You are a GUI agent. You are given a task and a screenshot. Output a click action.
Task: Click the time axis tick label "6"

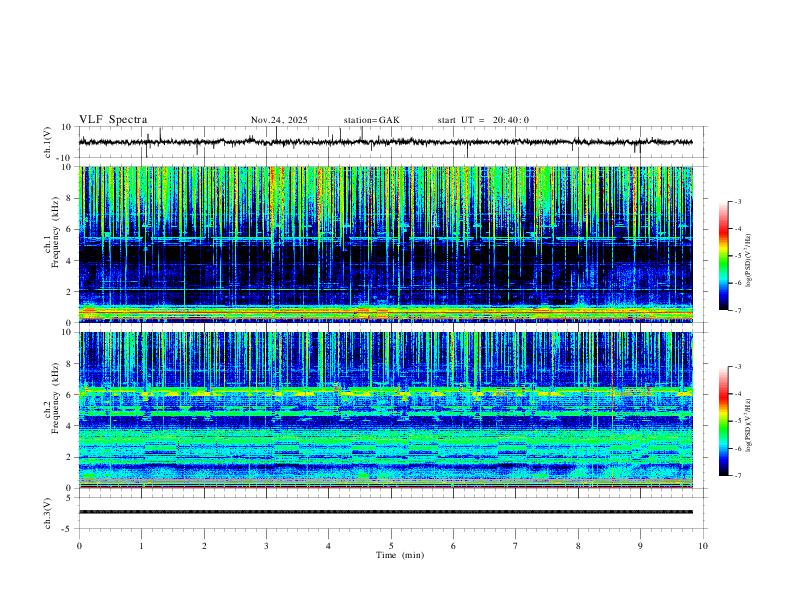click(454, 546)
